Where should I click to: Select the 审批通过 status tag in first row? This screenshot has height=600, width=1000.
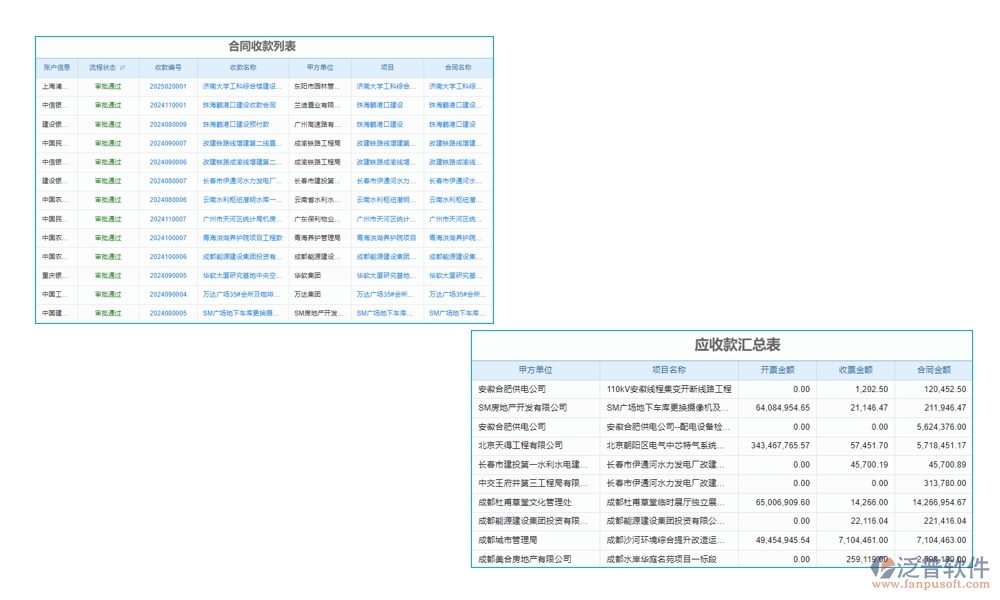109,86
